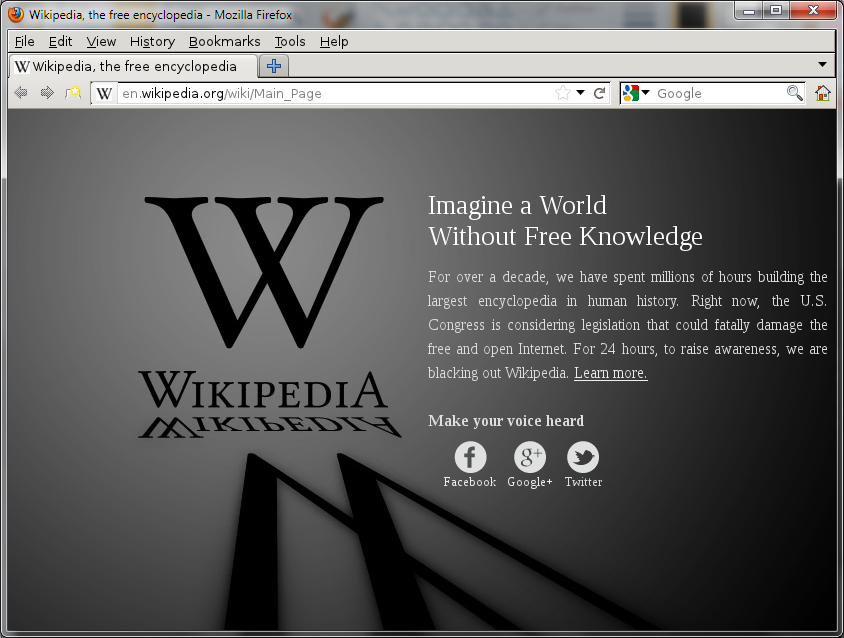
Task: Reload the current page
Action: point(600,93)
